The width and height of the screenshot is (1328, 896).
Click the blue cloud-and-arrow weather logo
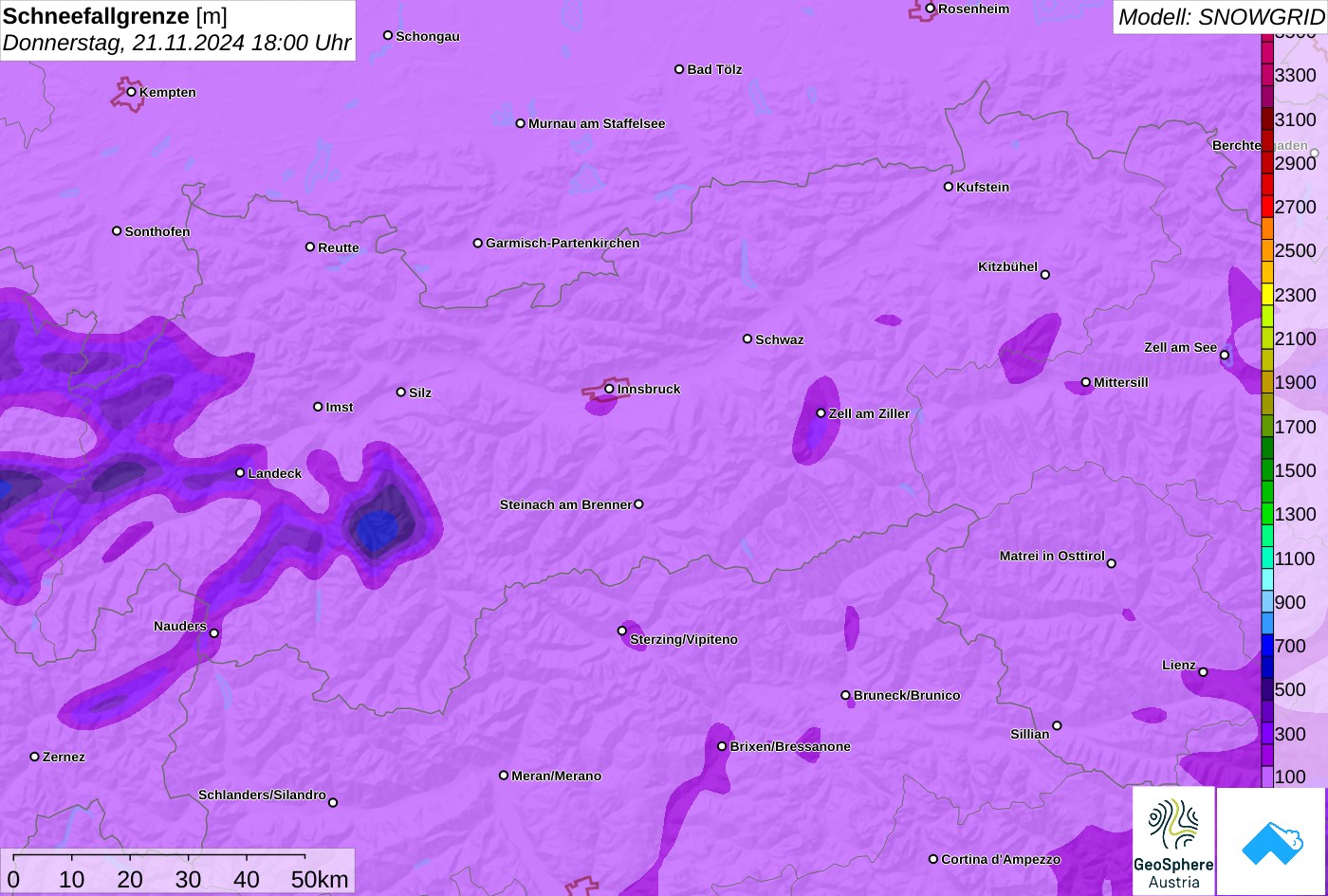1271,841
